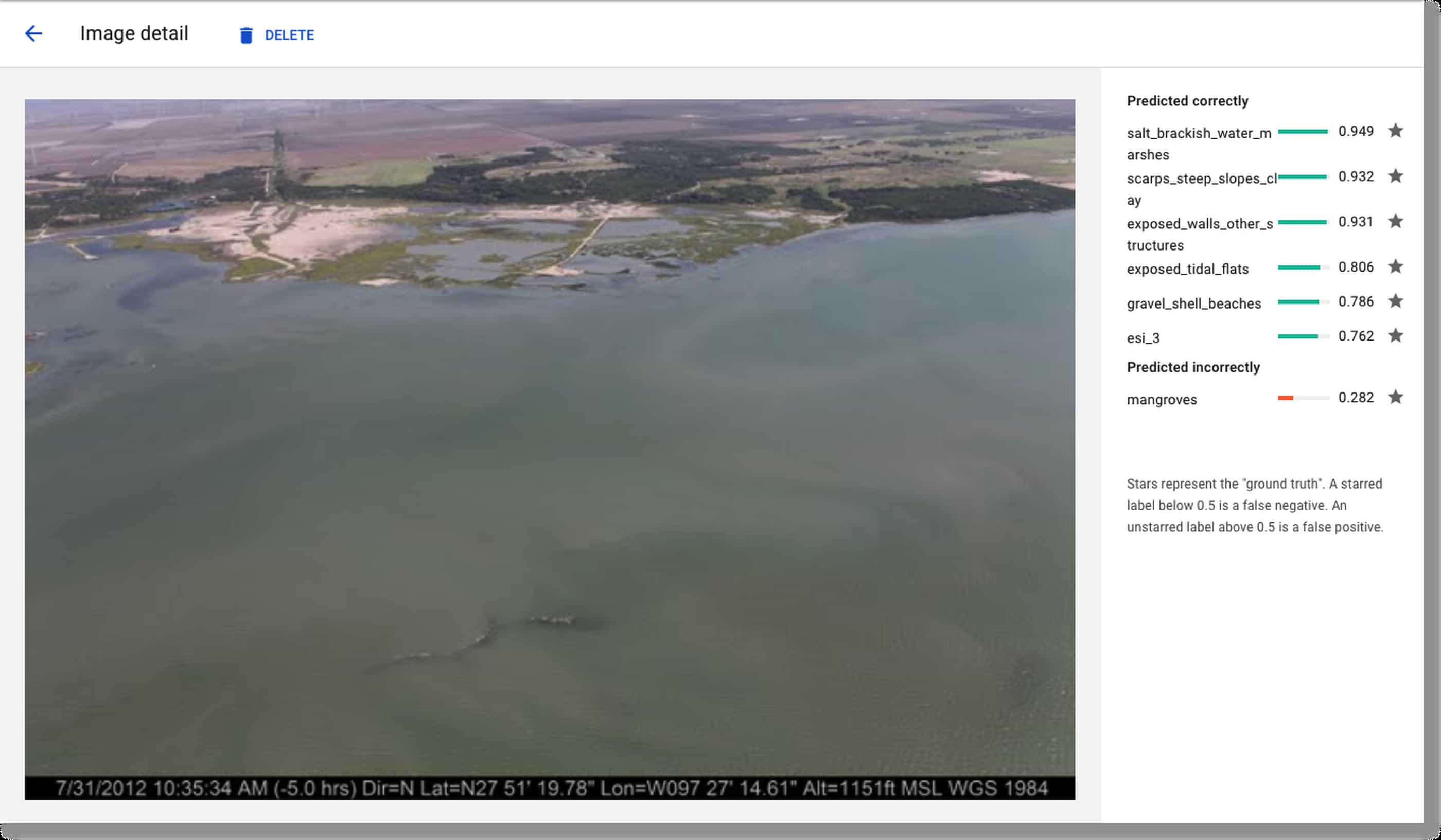This screenshot has height=840, width=1441.
Task: Go back using the left arrow
Action: [x=33, y=34]
